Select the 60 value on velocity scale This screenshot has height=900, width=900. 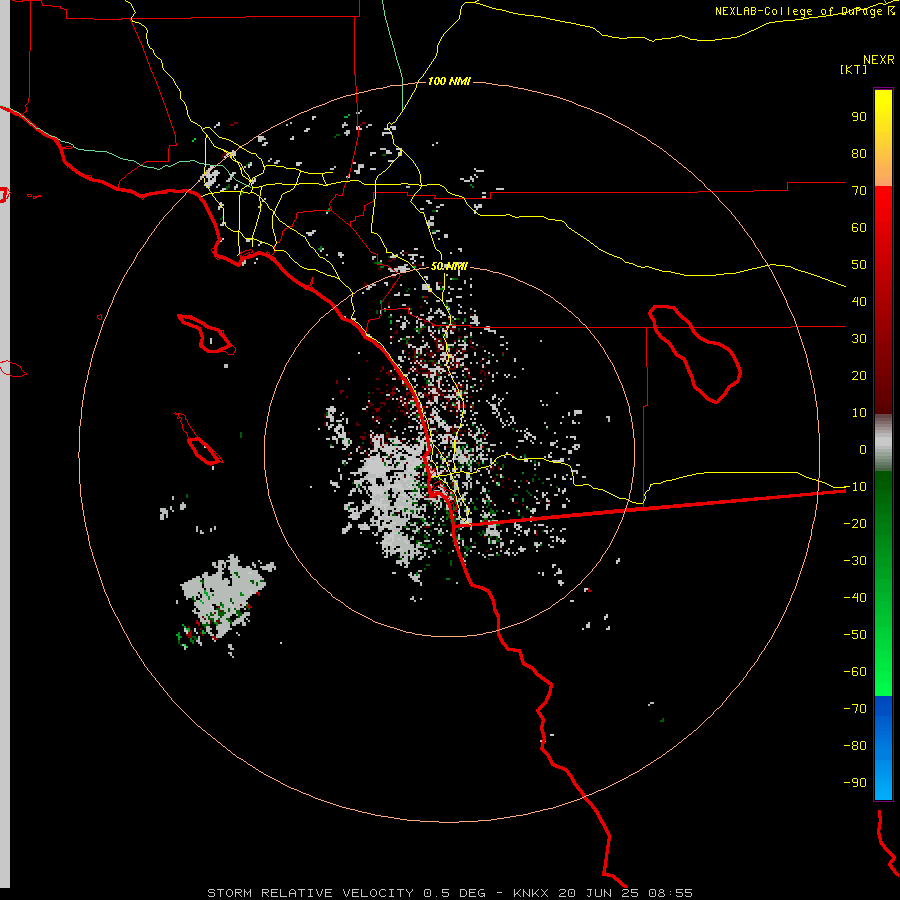point(859,228)
